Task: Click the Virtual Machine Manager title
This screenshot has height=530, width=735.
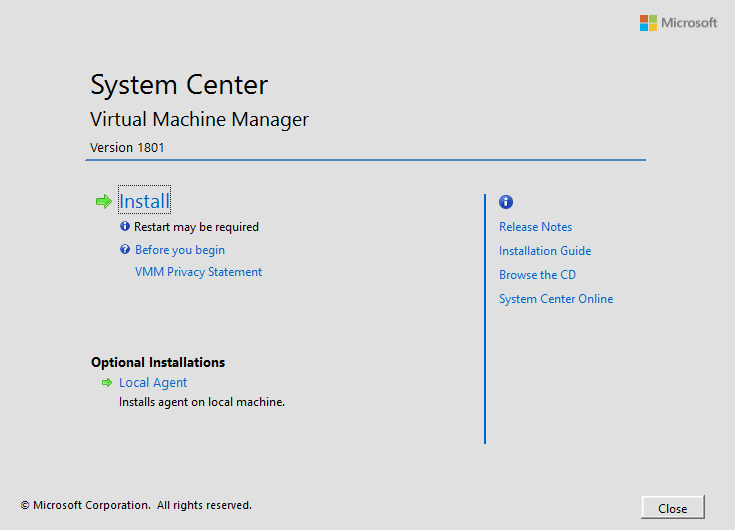Action: coord(199,119)
